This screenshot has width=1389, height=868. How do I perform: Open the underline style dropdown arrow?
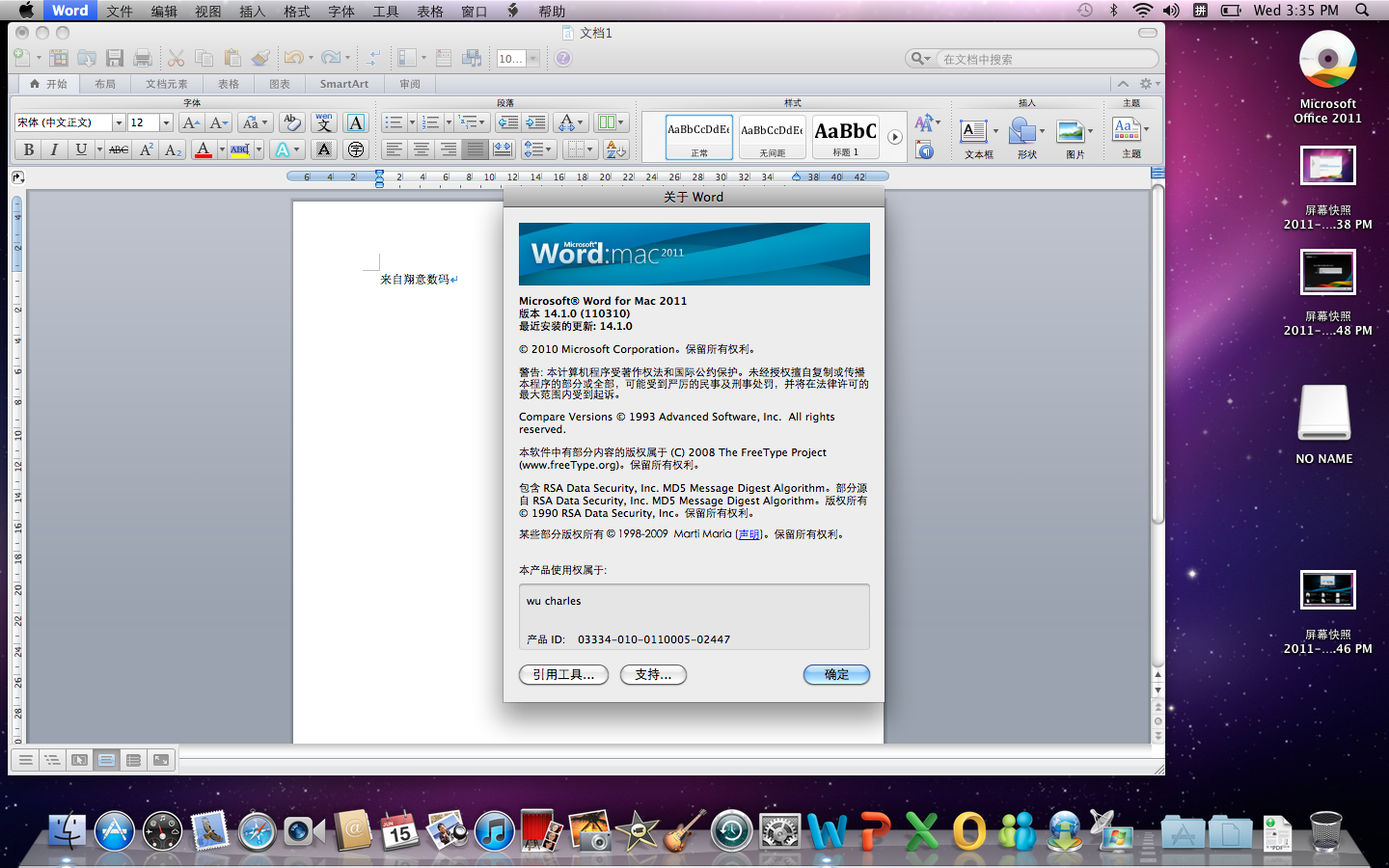click(x=99, y=149)
